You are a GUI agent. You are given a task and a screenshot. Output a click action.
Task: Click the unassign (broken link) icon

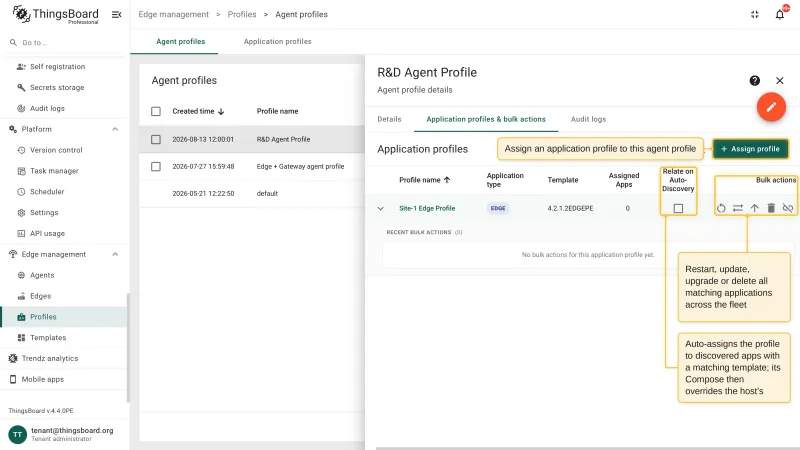788,208
